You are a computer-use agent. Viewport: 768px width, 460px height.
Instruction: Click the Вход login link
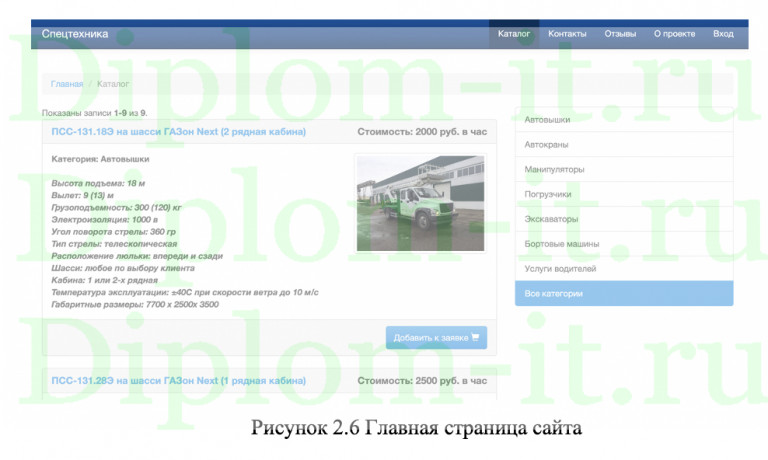click(723, 34)
